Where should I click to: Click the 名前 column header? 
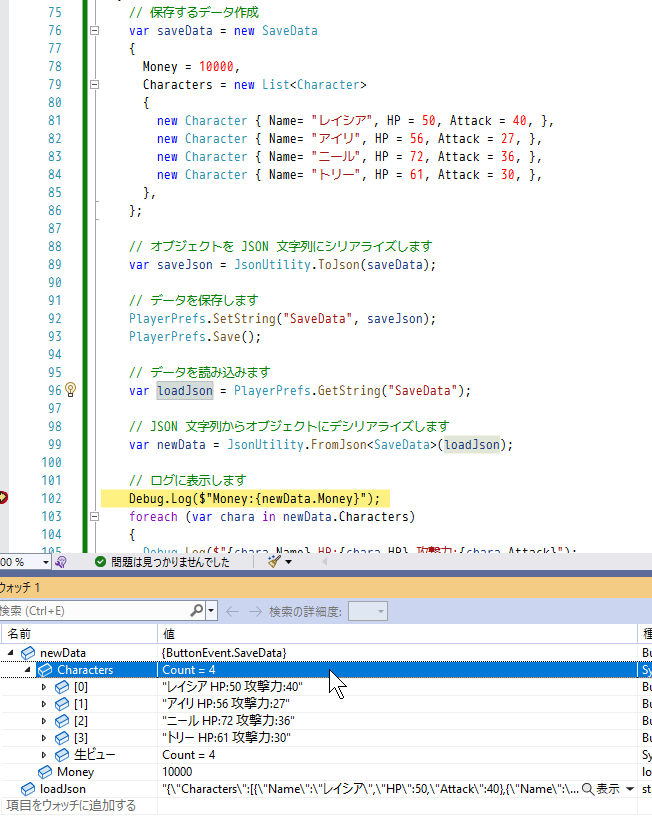(x=79, y=634)
